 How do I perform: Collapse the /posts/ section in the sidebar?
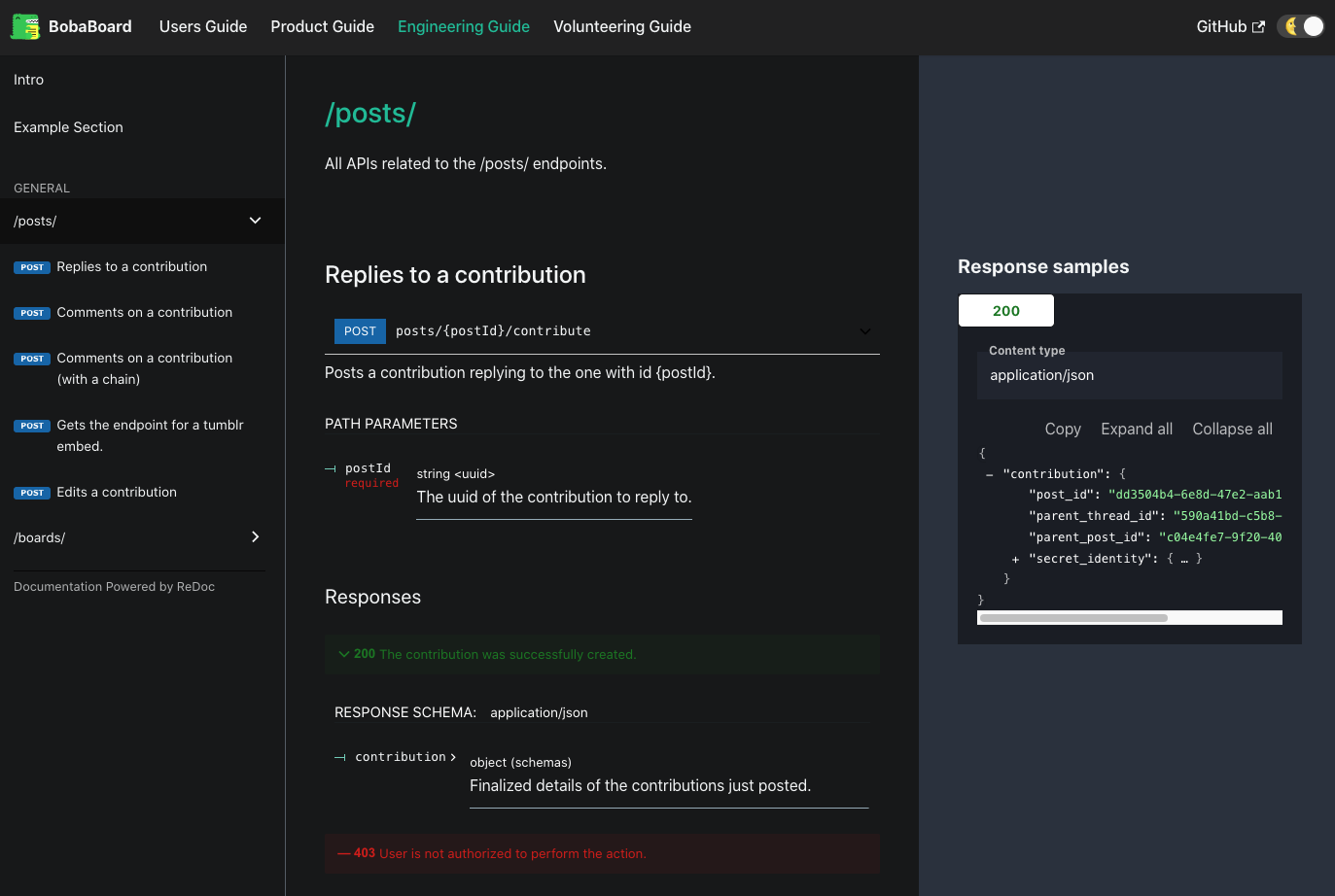coord(255,221)
